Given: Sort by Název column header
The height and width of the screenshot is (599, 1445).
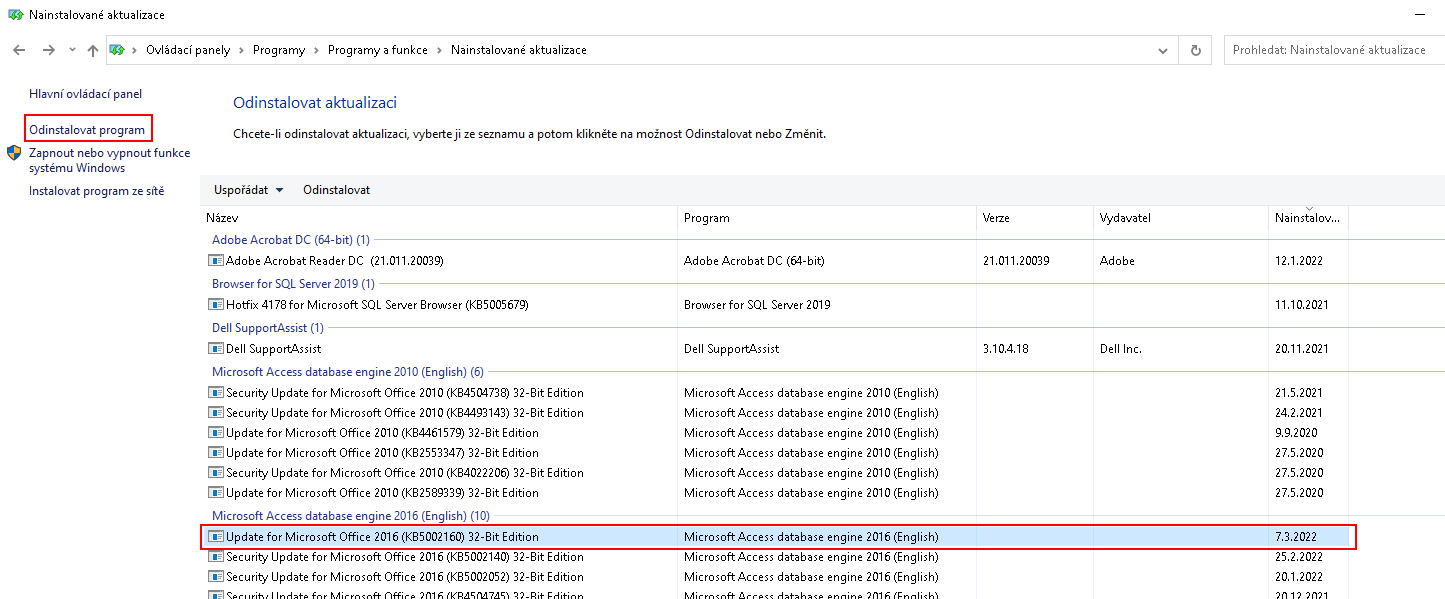Looking at the screenshot, I should tap(438, 218).
